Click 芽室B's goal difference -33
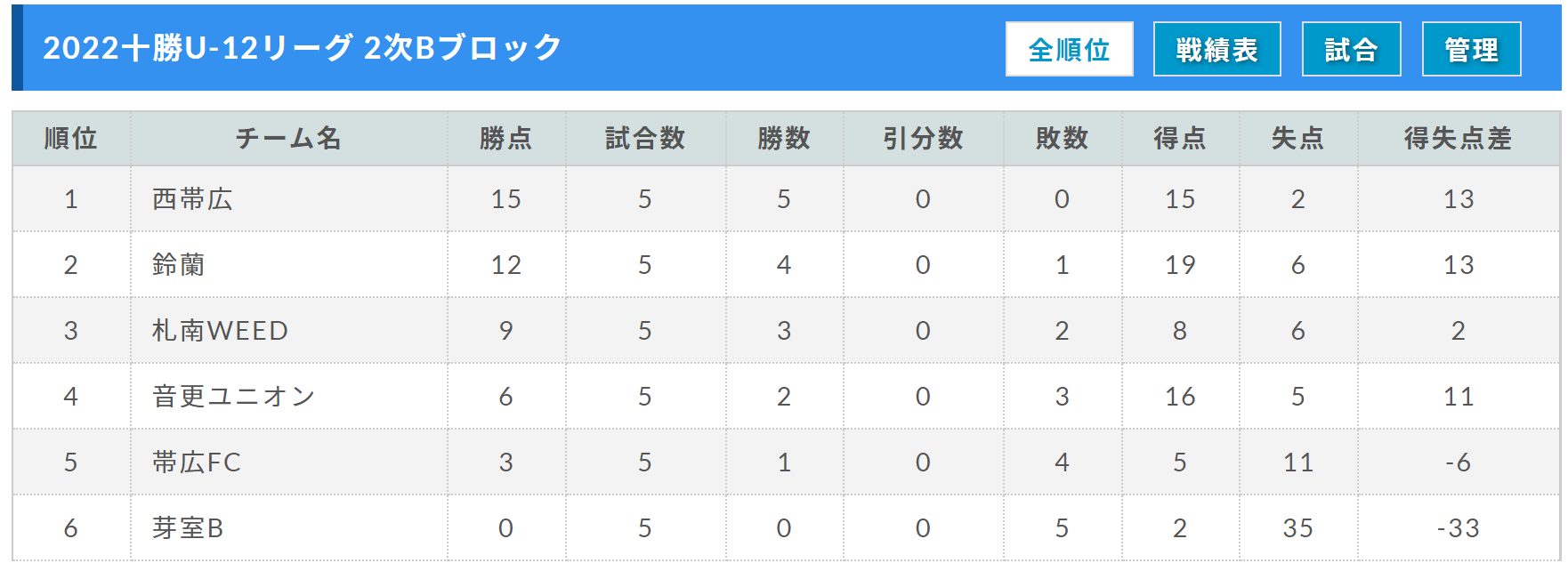Viewport: 1568px width, 571px height. click(1459, 528)
